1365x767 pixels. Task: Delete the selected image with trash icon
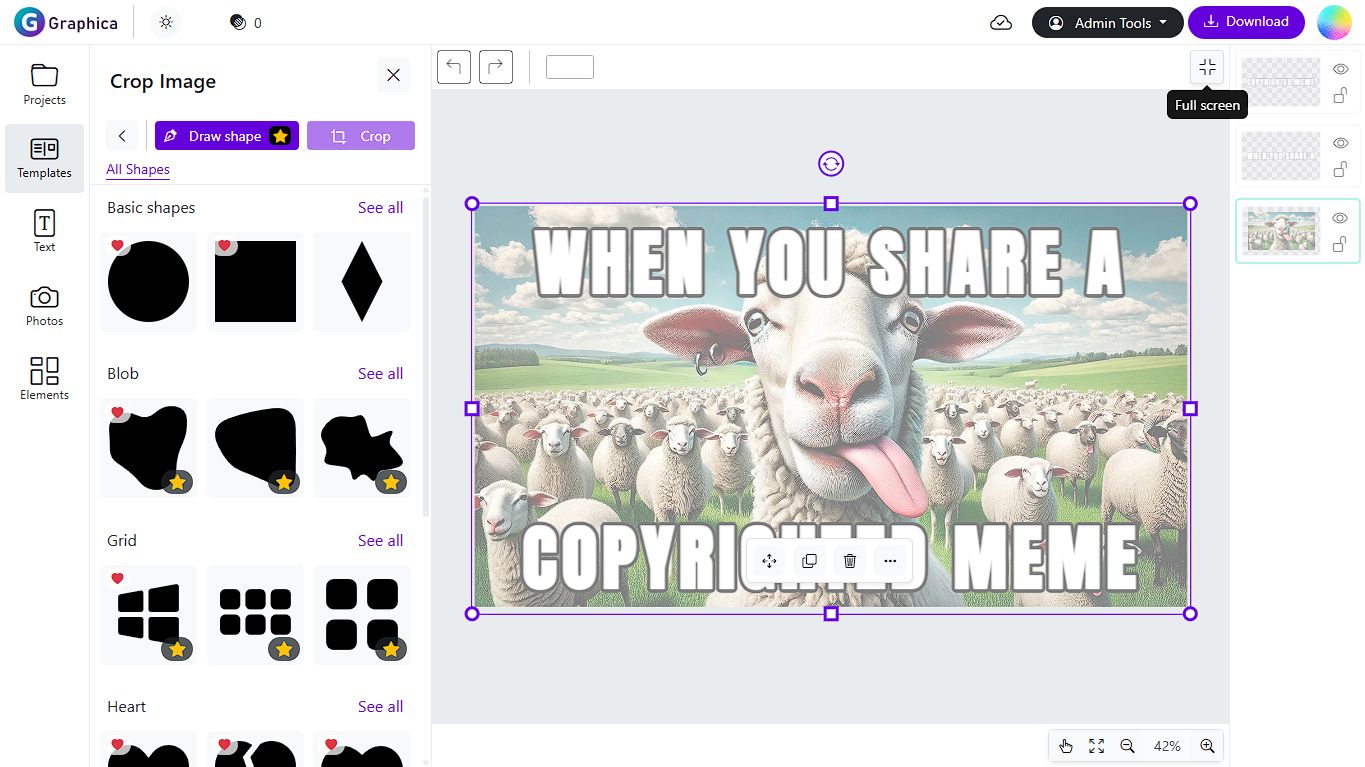[x=850, y=561]
